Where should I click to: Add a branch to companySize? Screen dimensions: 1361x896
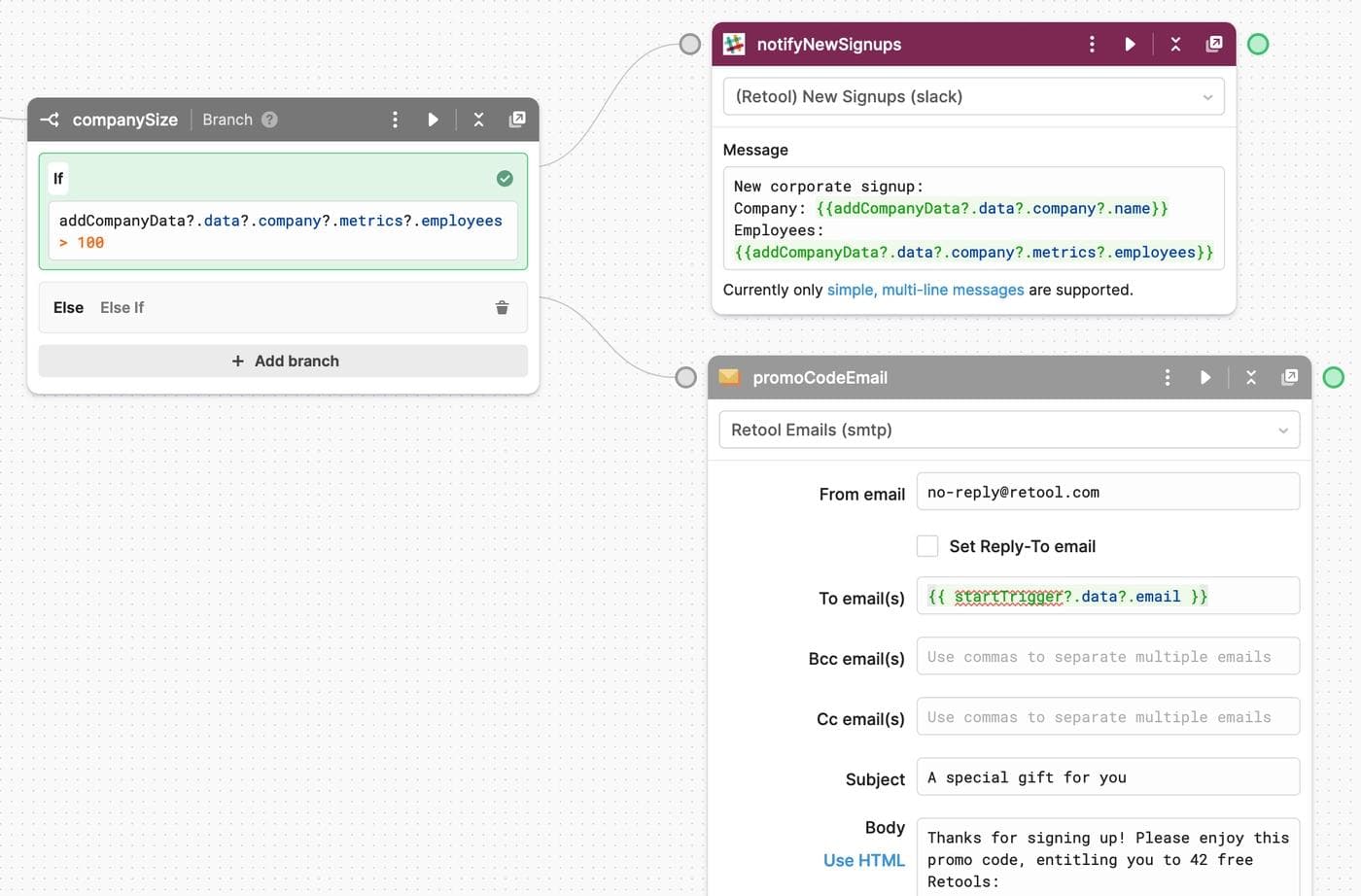[x=283, y=361]
